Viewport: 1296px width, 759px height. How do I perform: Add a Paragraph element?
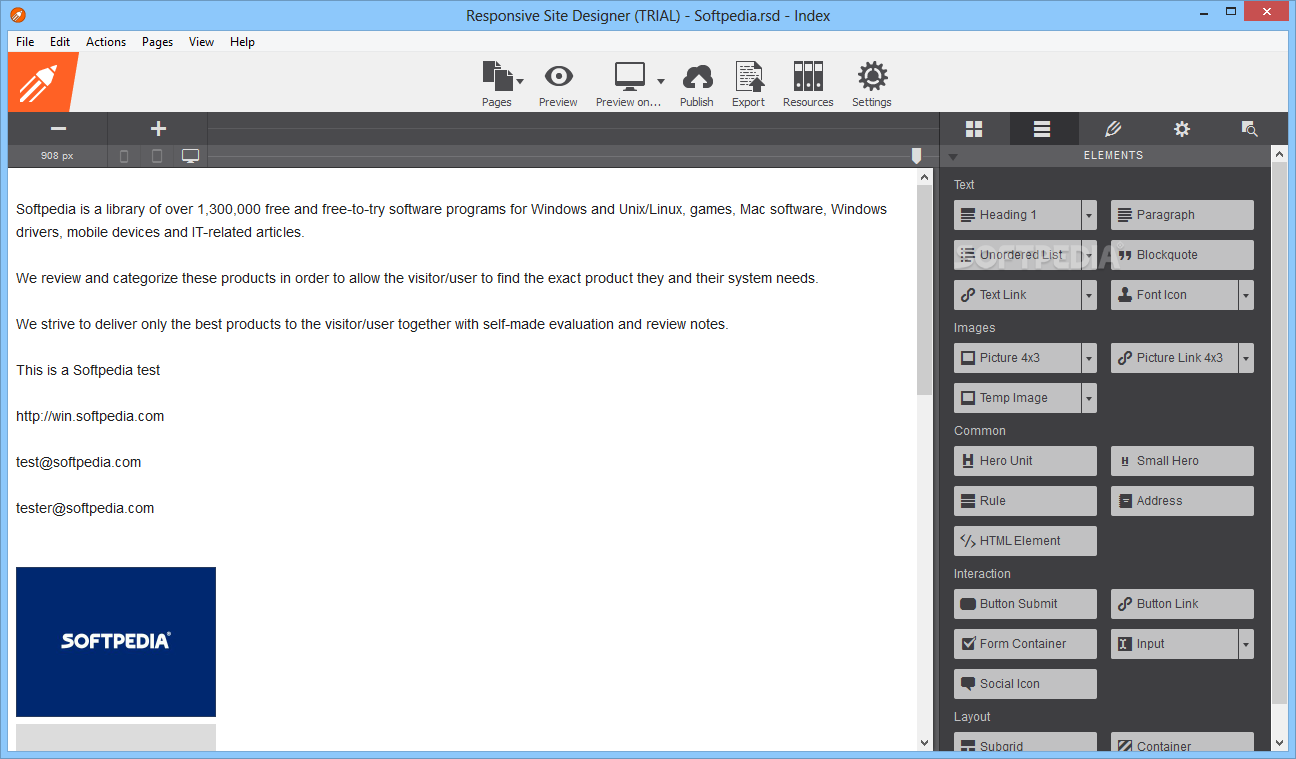pos(1182,215)
